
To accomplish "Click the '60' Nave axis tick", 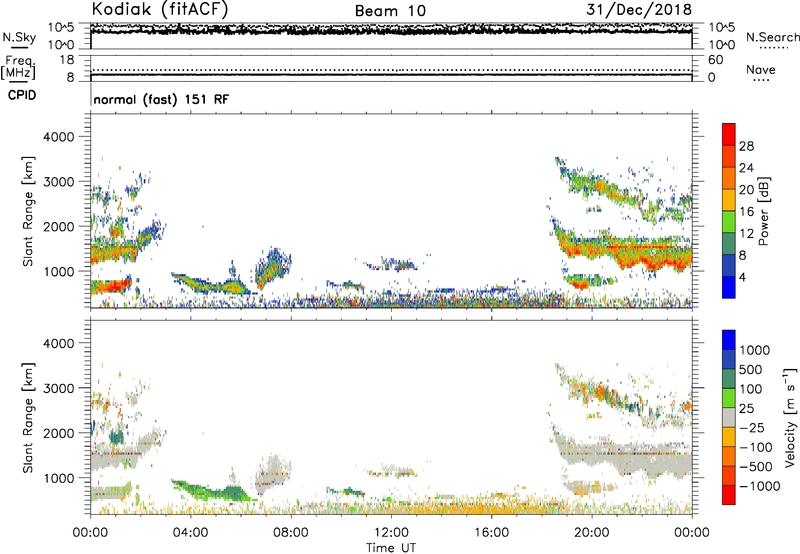I will 715,60.
